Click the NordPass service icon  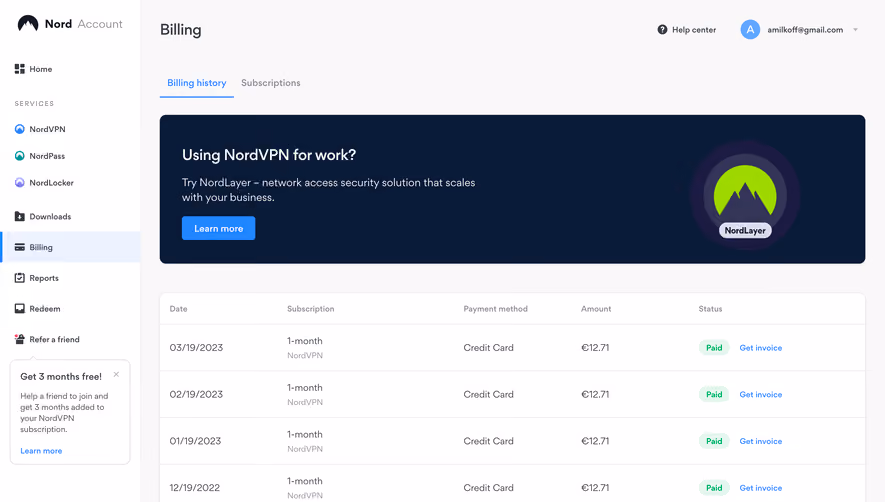pyautogui.click(x=20, y=156)
